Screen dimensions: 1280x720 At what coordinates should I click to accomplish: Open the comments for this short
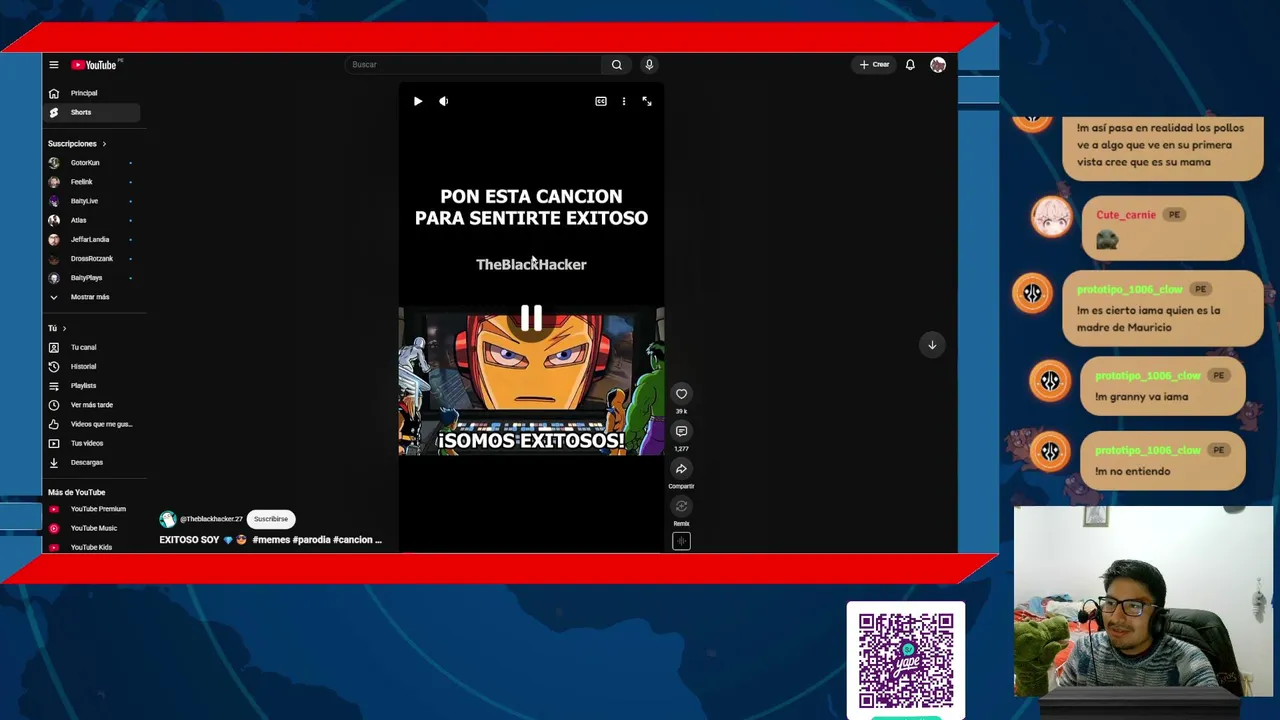coord(681,431)
